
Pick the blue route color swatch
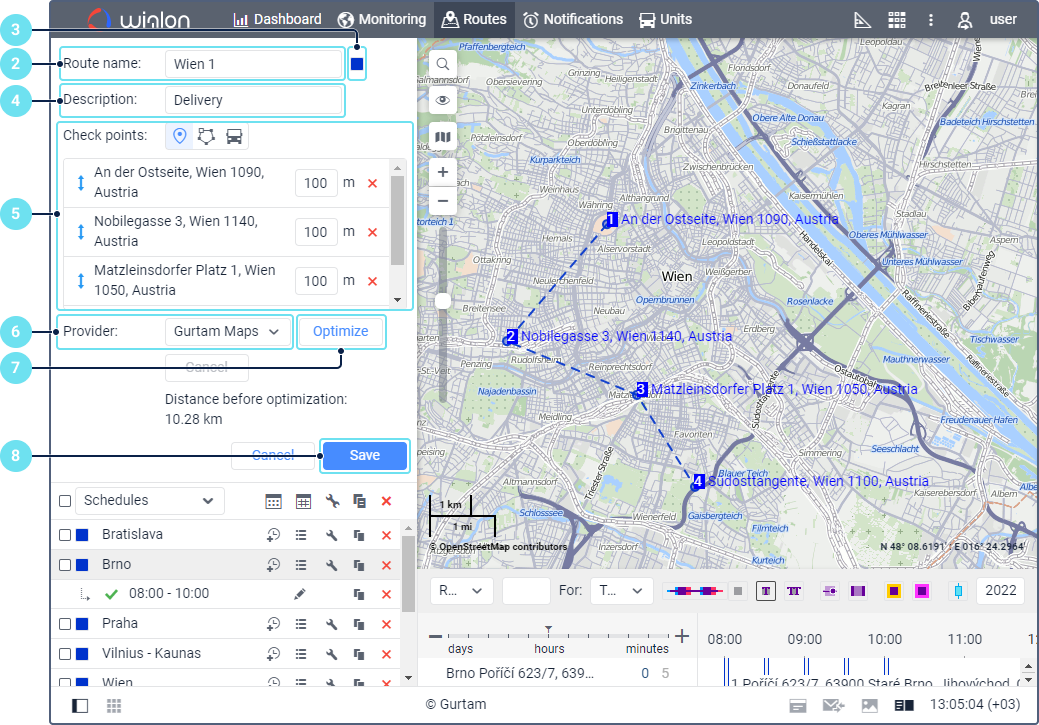click(357, 64)
